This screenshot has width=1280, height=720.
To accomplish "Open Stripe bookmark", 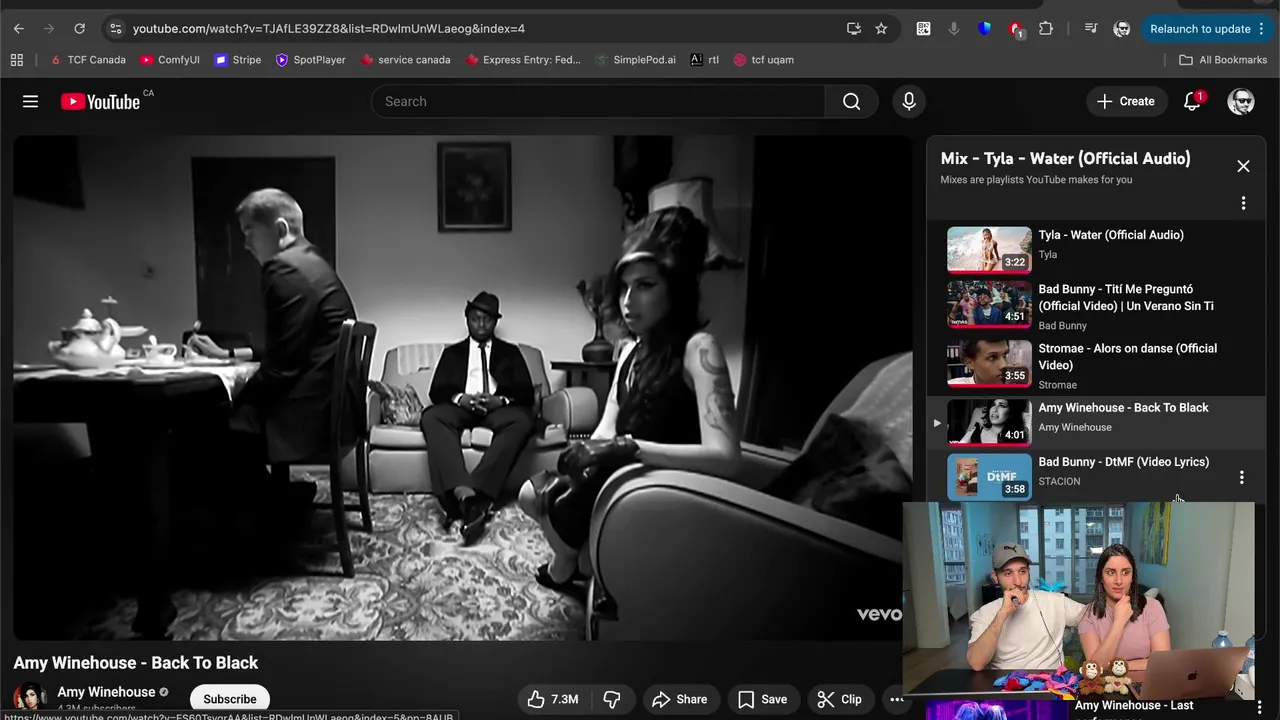I will pyautogui.click(x=238, y=60).
